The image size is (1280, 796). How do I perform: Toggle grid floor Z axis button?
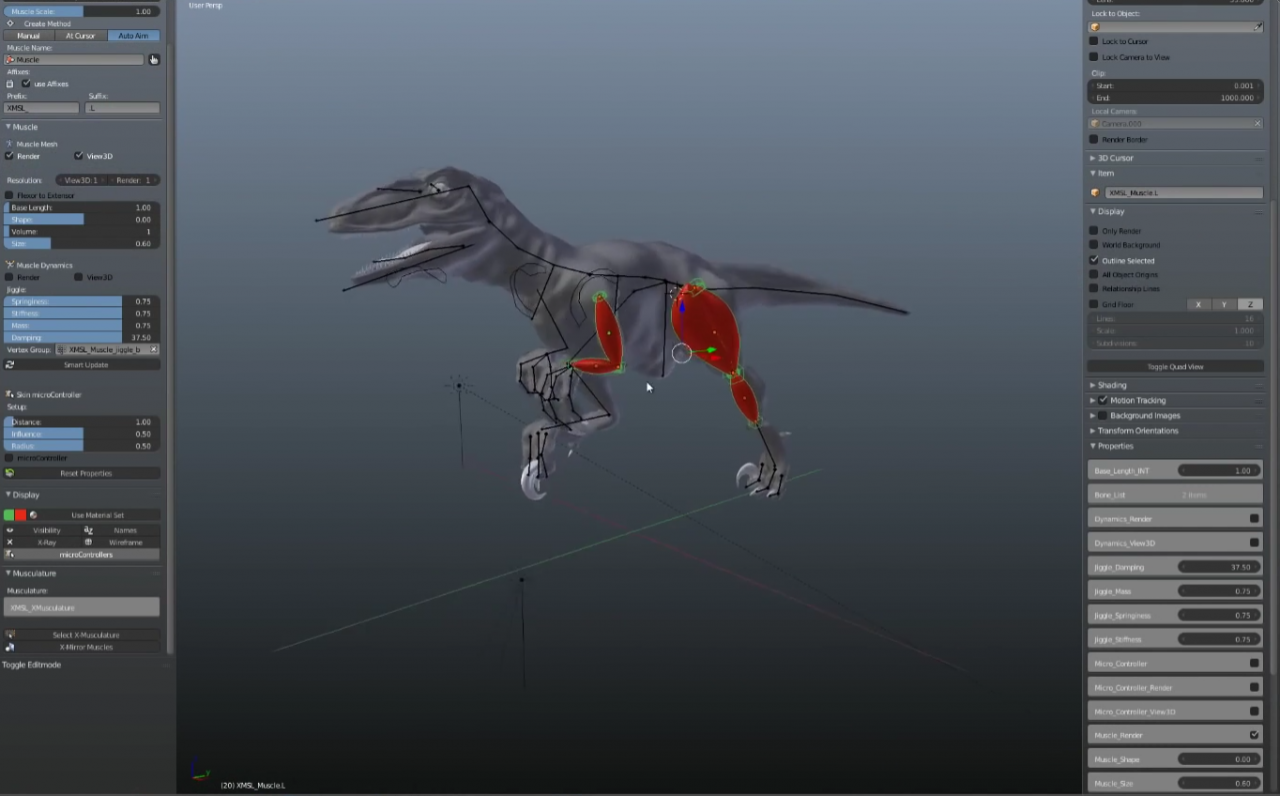(x=1250, y=304)
